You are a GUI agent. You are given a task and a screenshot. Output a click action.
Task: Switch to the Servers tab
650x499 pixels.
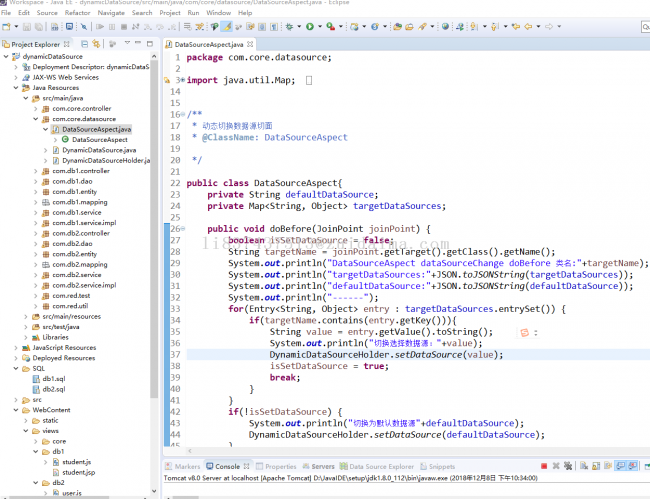[x=322, y=467]
